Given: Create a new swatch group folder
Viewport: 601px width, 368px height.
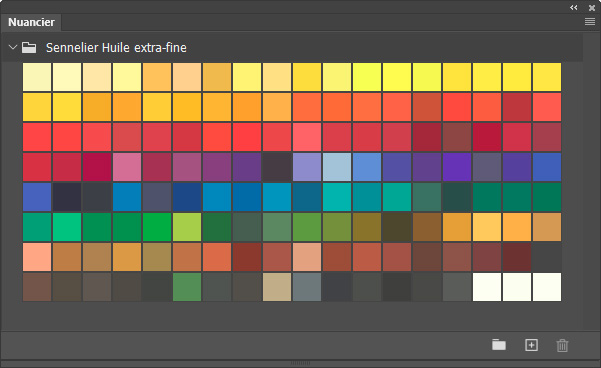Looking at the screenshot, I should pyautogui.click(x=499, y=345).
